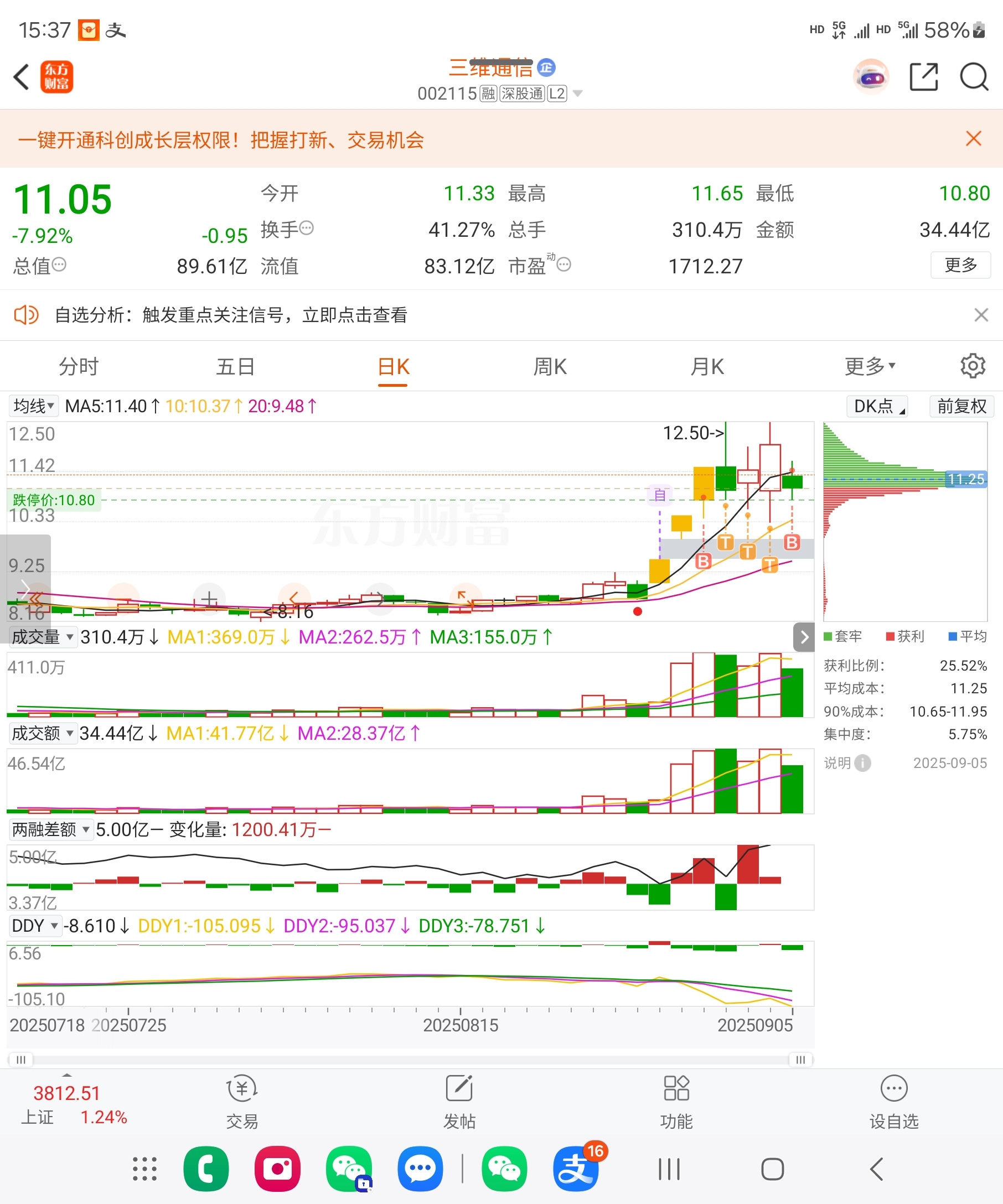Tap the blue 企 badge beside stock name
Screen dimensions: 1003x1204
546,68
